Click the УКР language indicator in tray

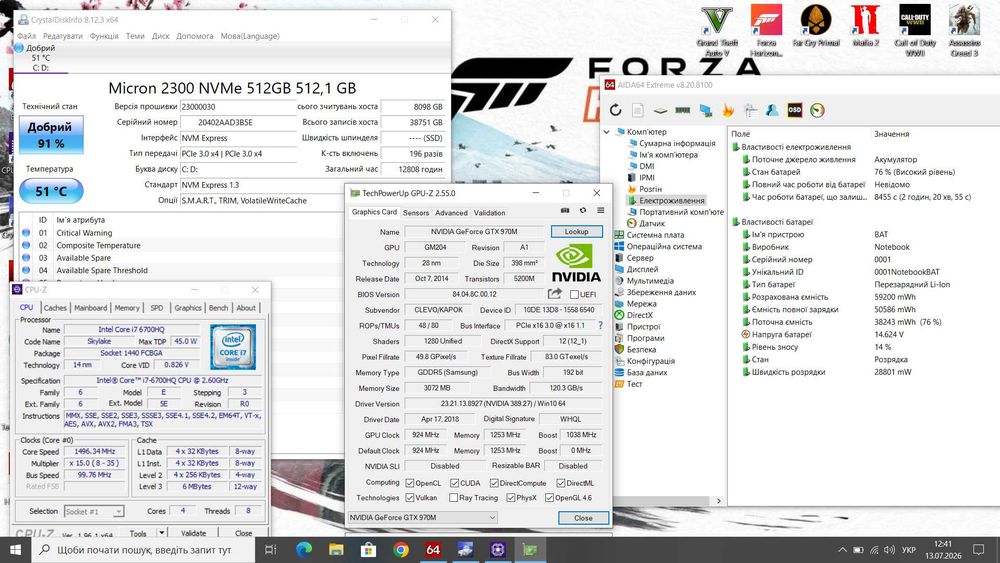(x=909, y=550)
